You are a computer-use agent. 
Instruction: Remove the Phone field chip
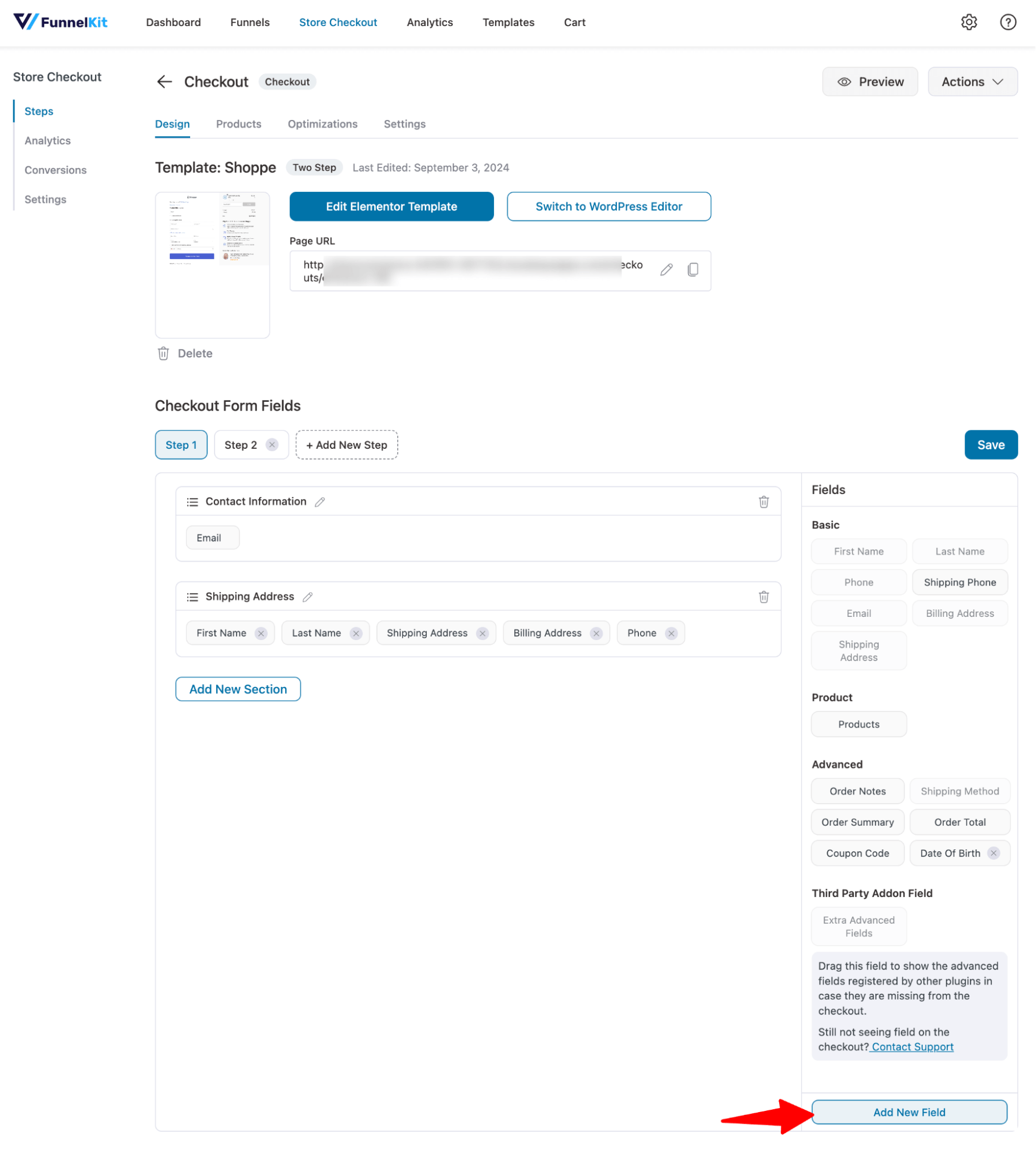pyautogui.click(x=671, y=633)
